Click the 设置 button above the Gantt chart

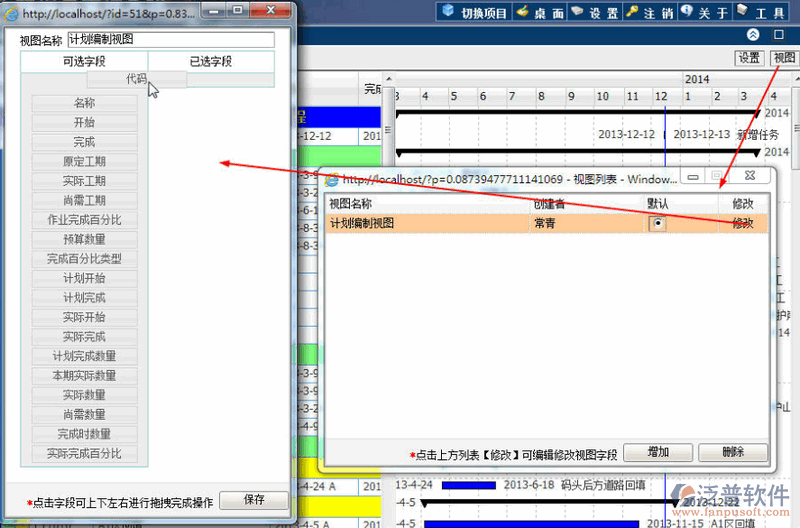(749, 58)
